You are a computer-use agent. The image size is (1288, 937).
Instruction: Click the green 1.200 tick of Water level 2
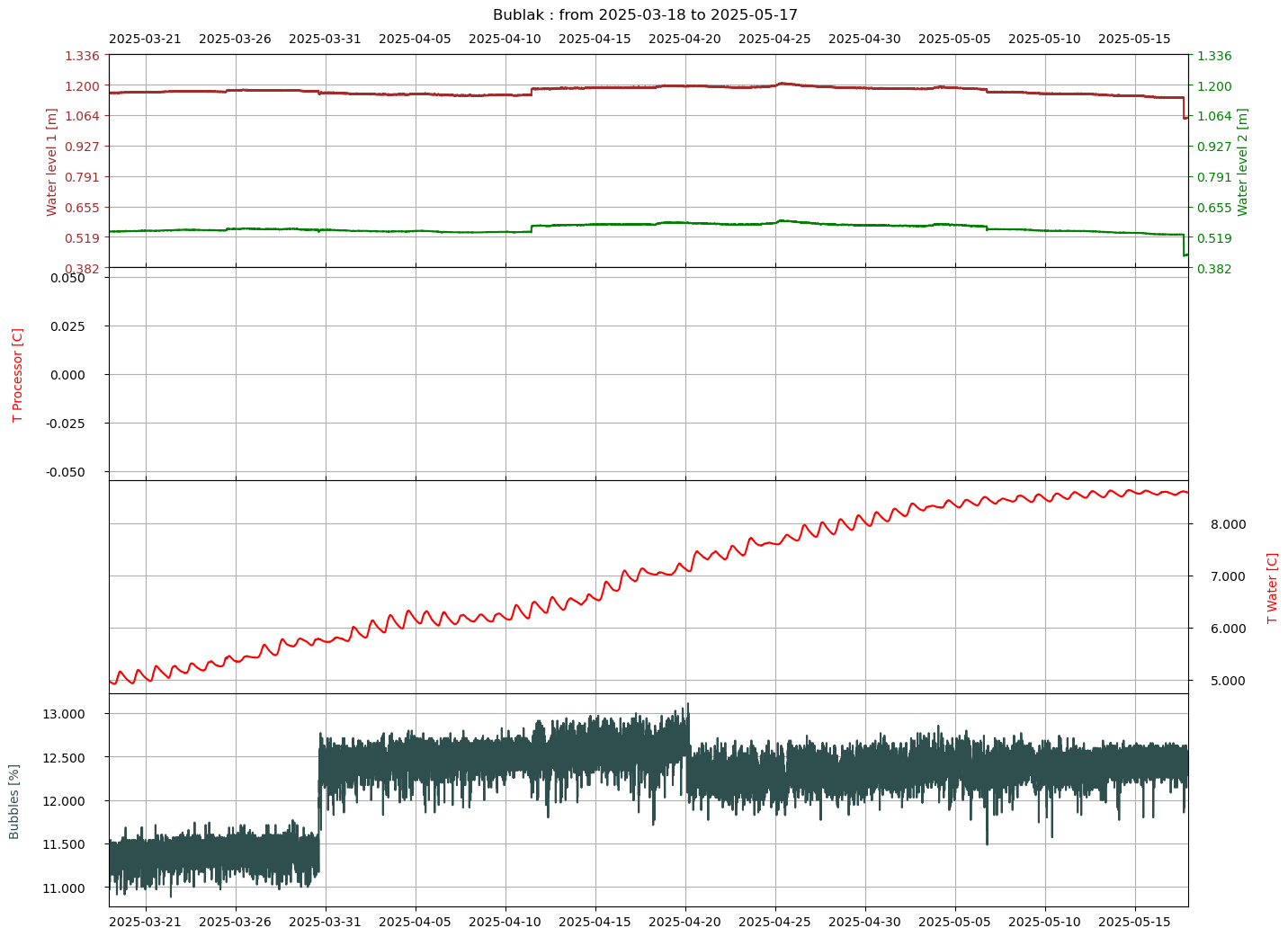click(1214, 86)
